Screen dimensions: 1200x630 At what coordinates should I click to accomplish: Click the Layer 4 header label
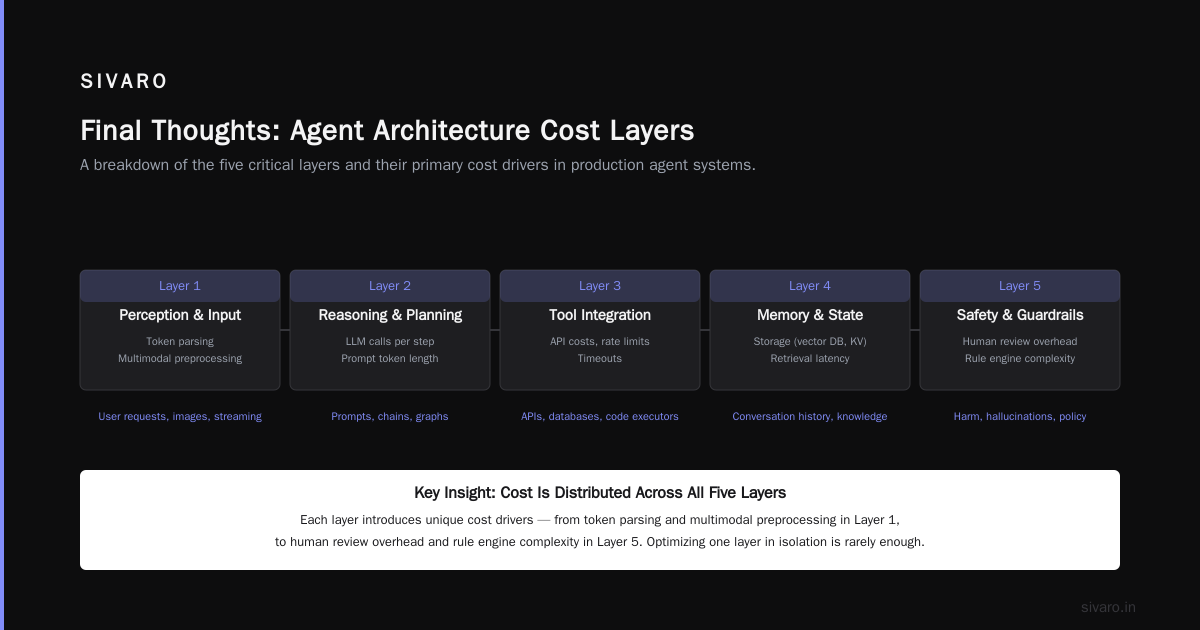point(810,286)
